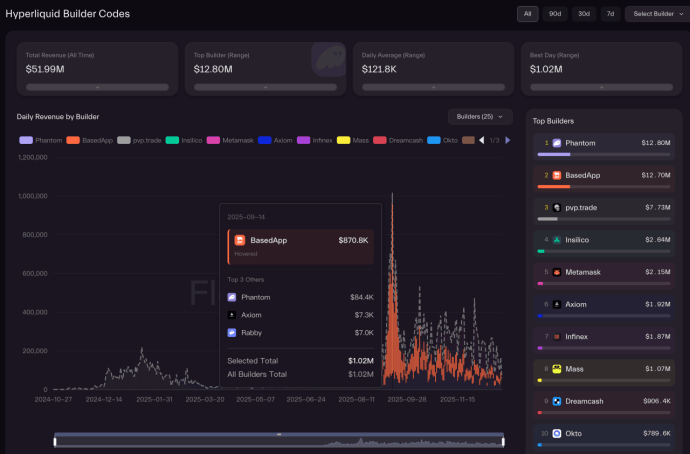Click the Phantom icon in Top Builders

(x=557, y=144)
